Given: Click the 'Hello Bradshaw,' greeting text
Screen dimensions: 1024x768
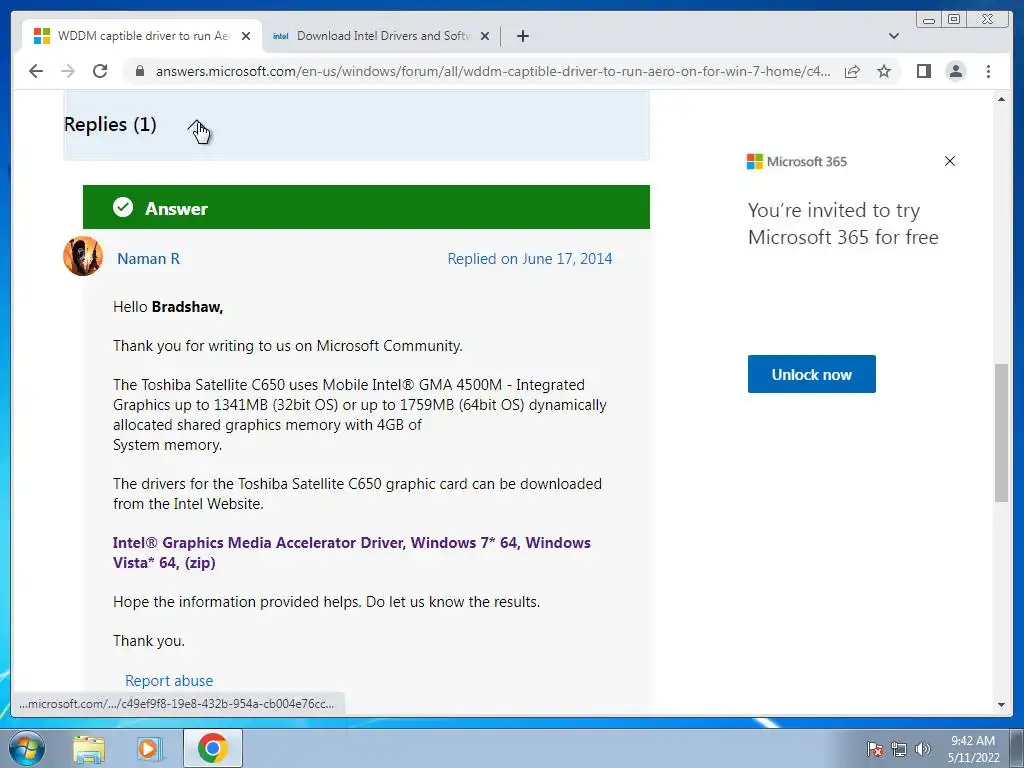Looking at the screenshot, I should pos(168,307).
